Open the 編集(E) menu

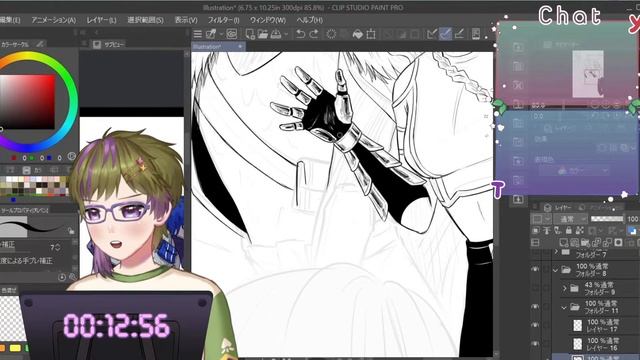[10, 20]
